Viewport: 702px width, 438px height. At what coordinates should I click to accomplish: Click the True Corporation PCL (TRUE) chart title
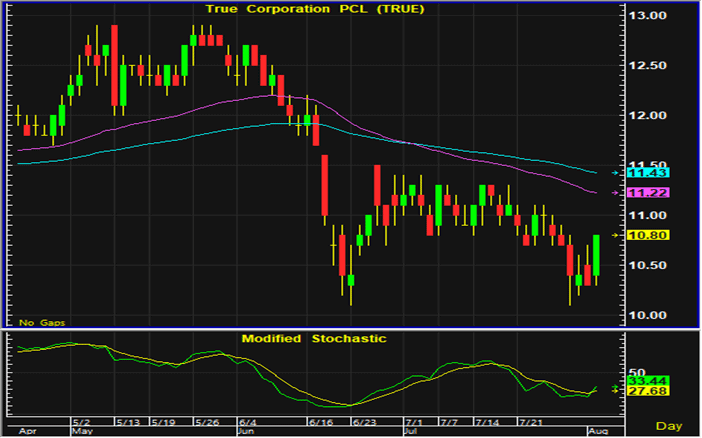click(x=314, y=9)
